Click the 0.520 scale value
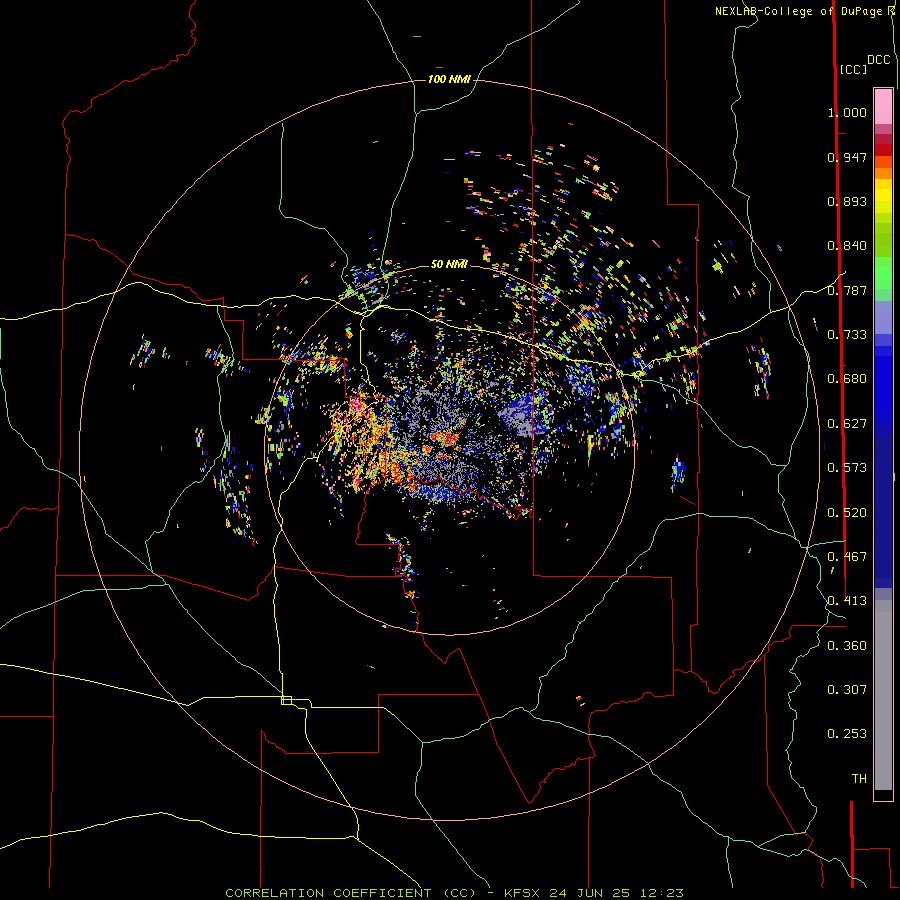The height and width of the screenshot is (900, 900). (x=847, y=513)
